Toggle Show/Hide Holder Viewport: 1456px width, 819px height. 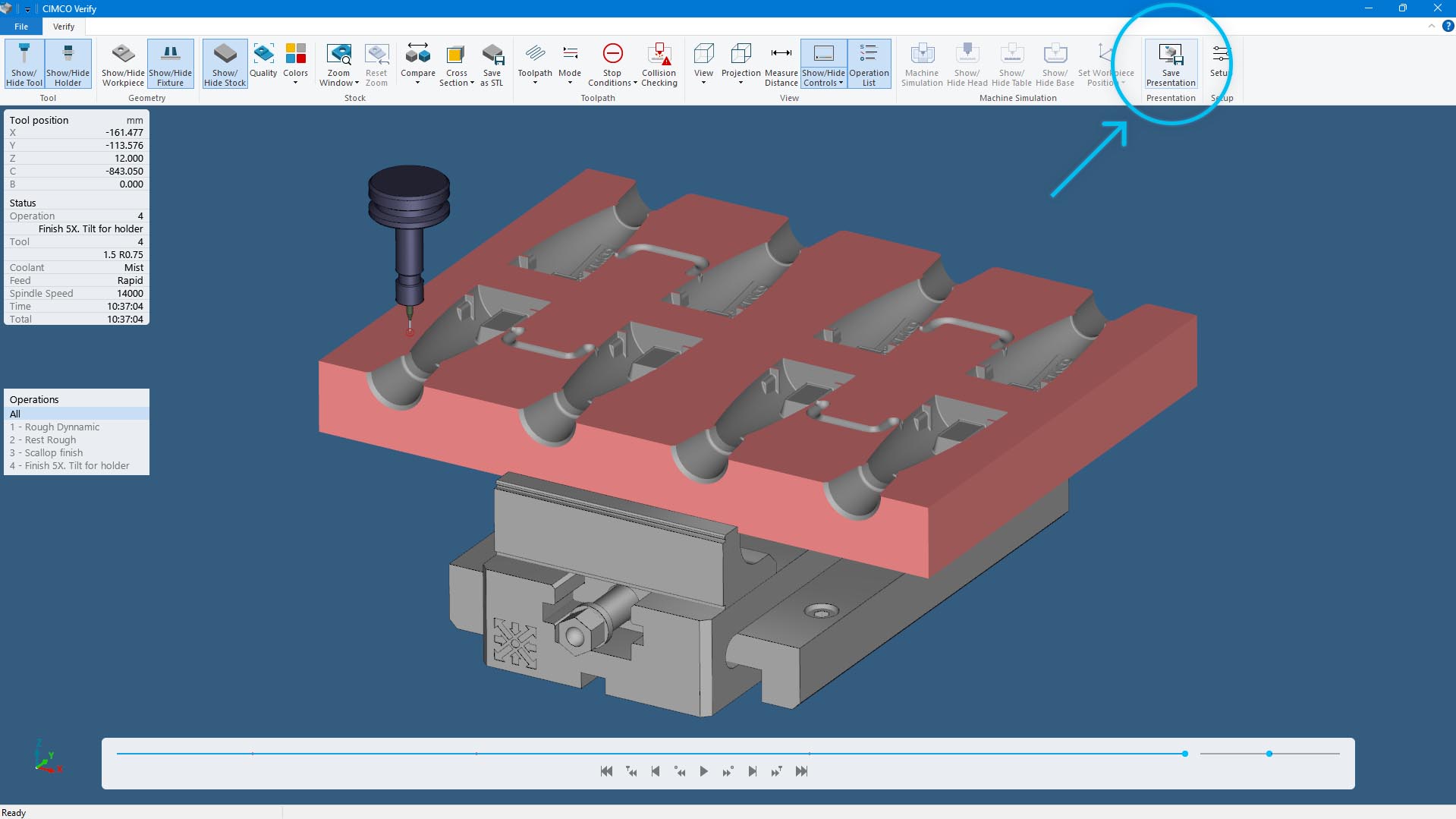coord(68,64)
